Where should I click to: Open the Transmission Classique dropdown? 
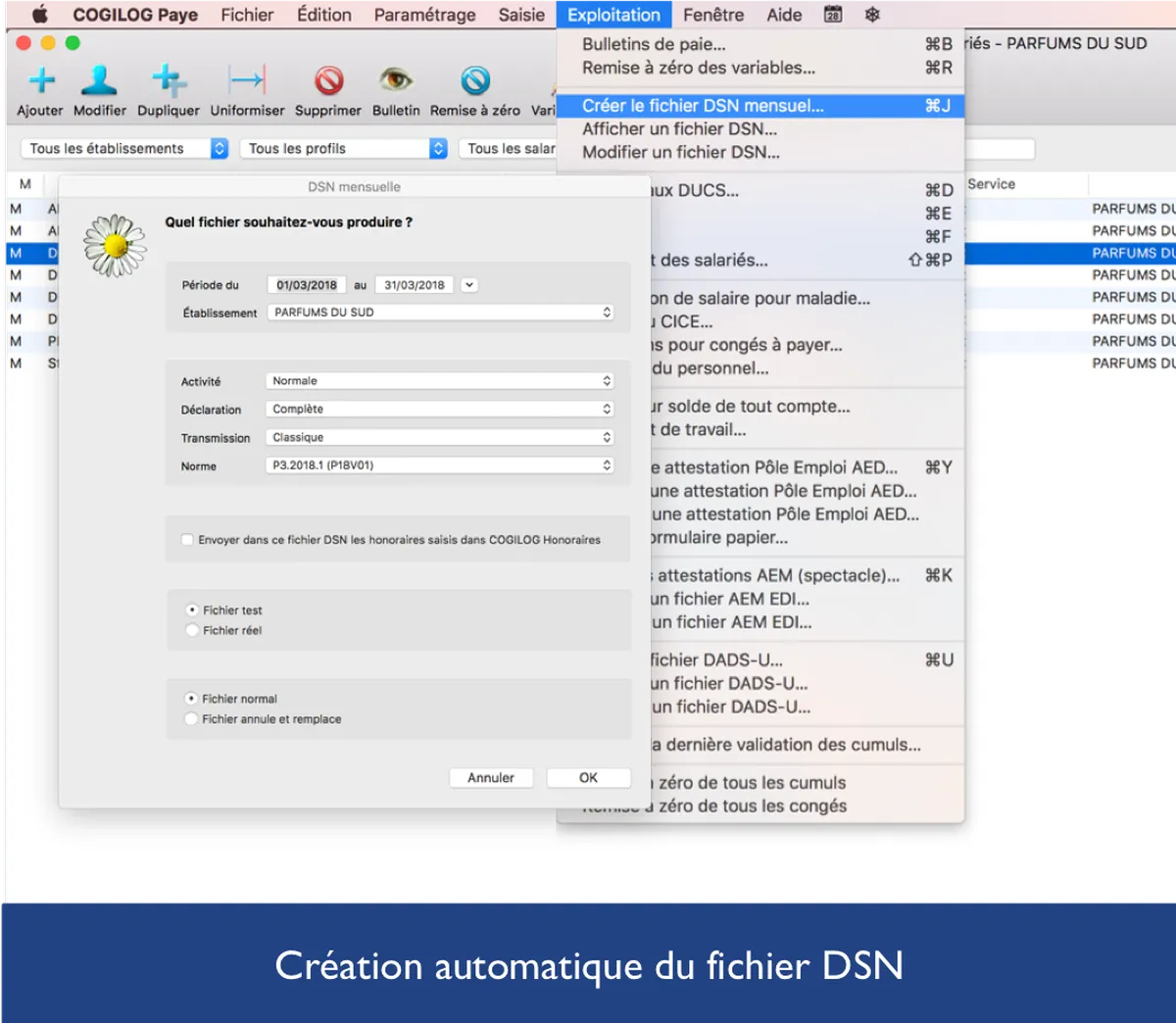coord(442,437)
